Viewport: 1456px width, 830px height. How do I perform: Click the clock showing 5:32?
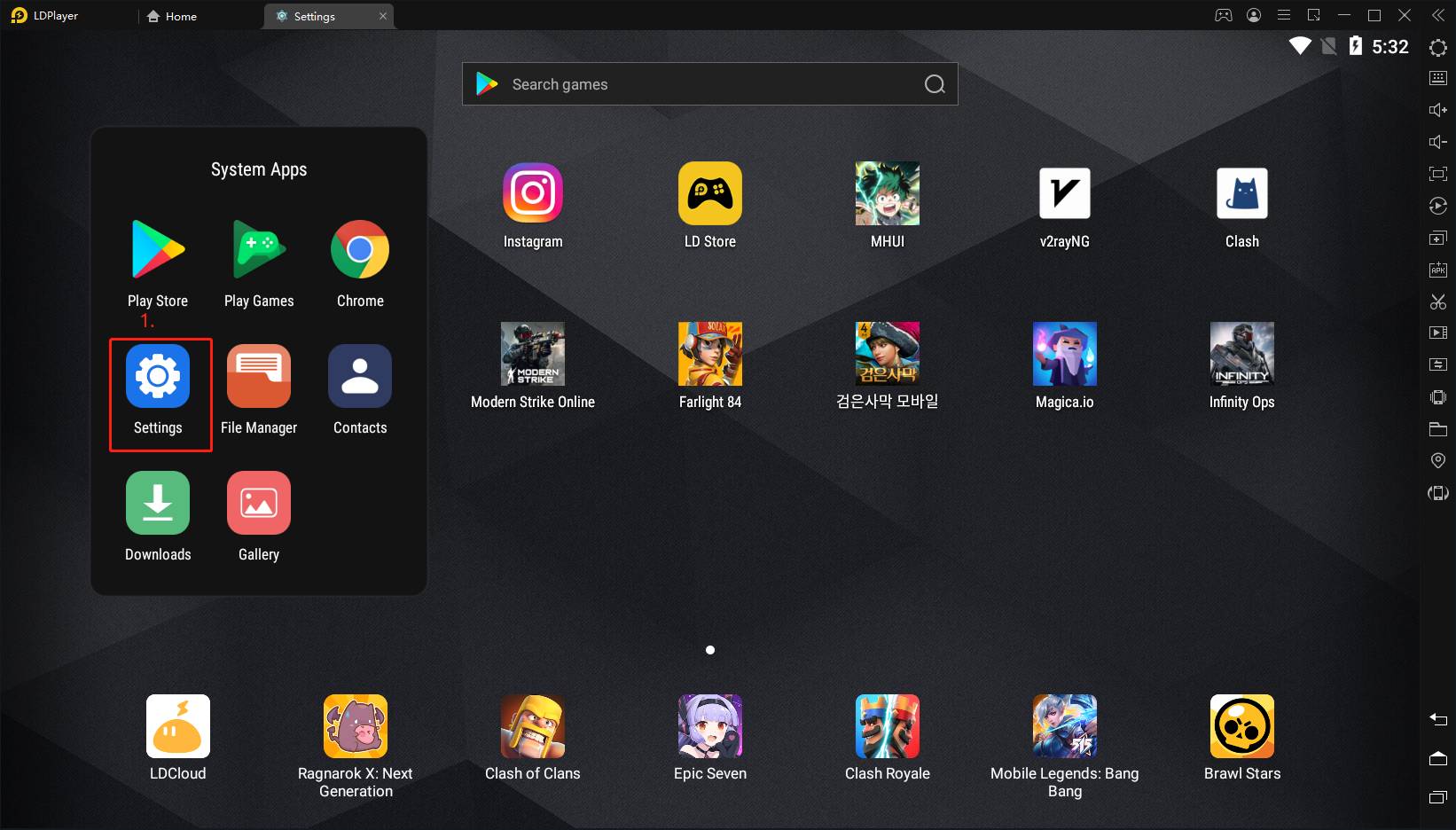coord(1390,46)
